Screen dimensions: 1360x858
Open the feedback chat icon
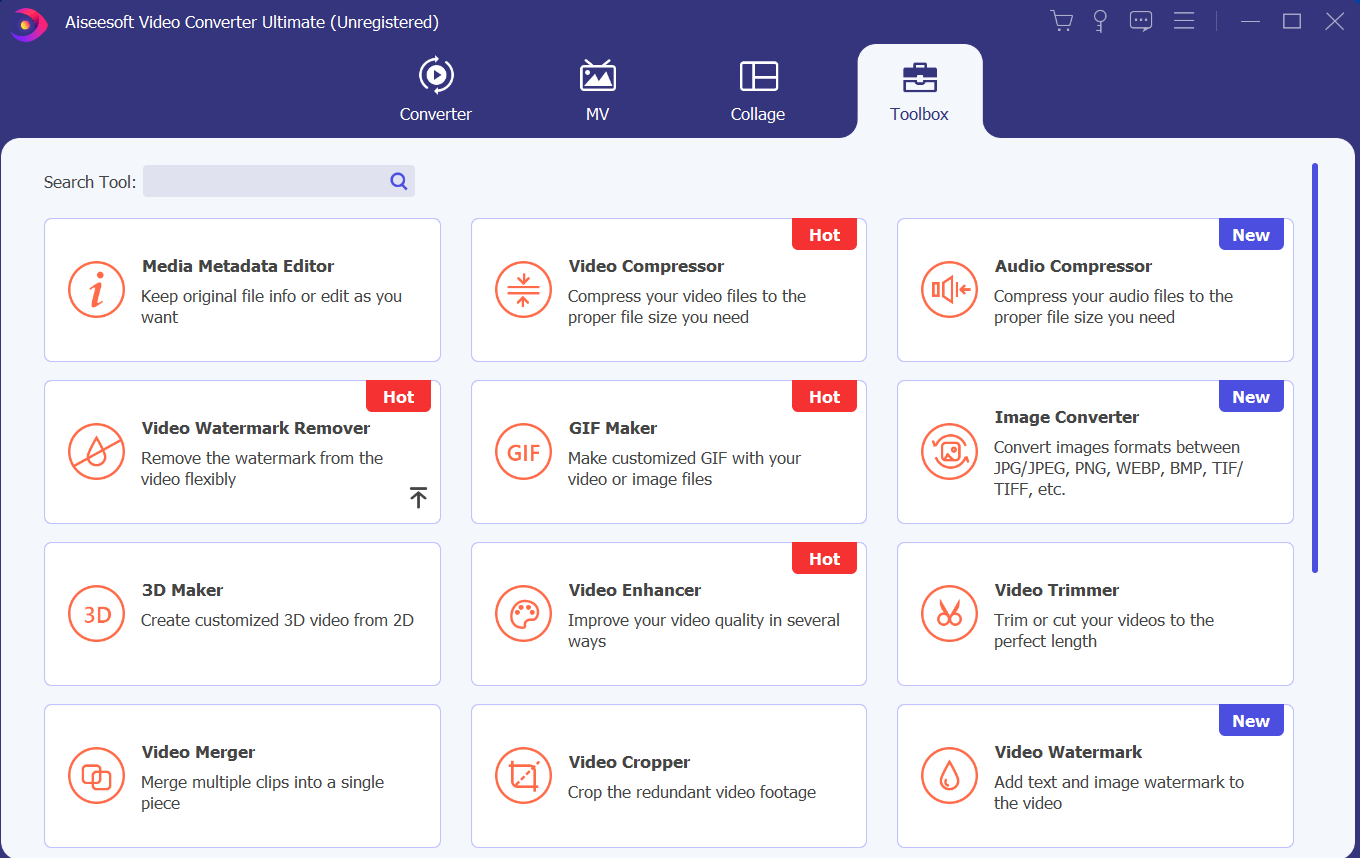point(1141,21)
